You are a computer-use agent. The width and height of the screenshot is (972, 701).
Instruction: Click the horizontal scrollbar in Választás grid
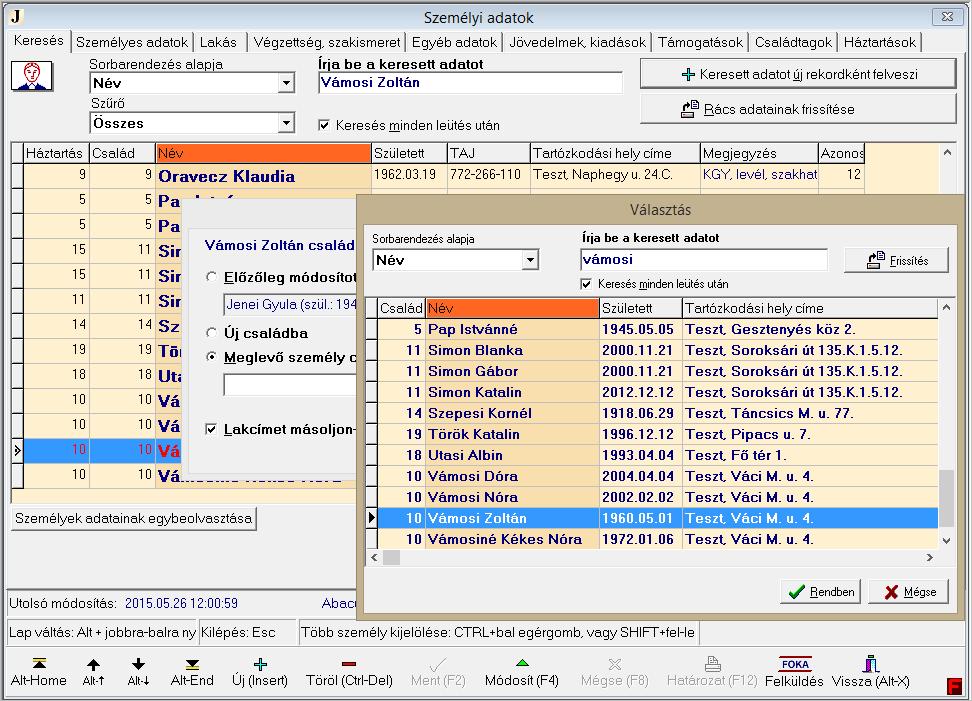coord(653,558)
